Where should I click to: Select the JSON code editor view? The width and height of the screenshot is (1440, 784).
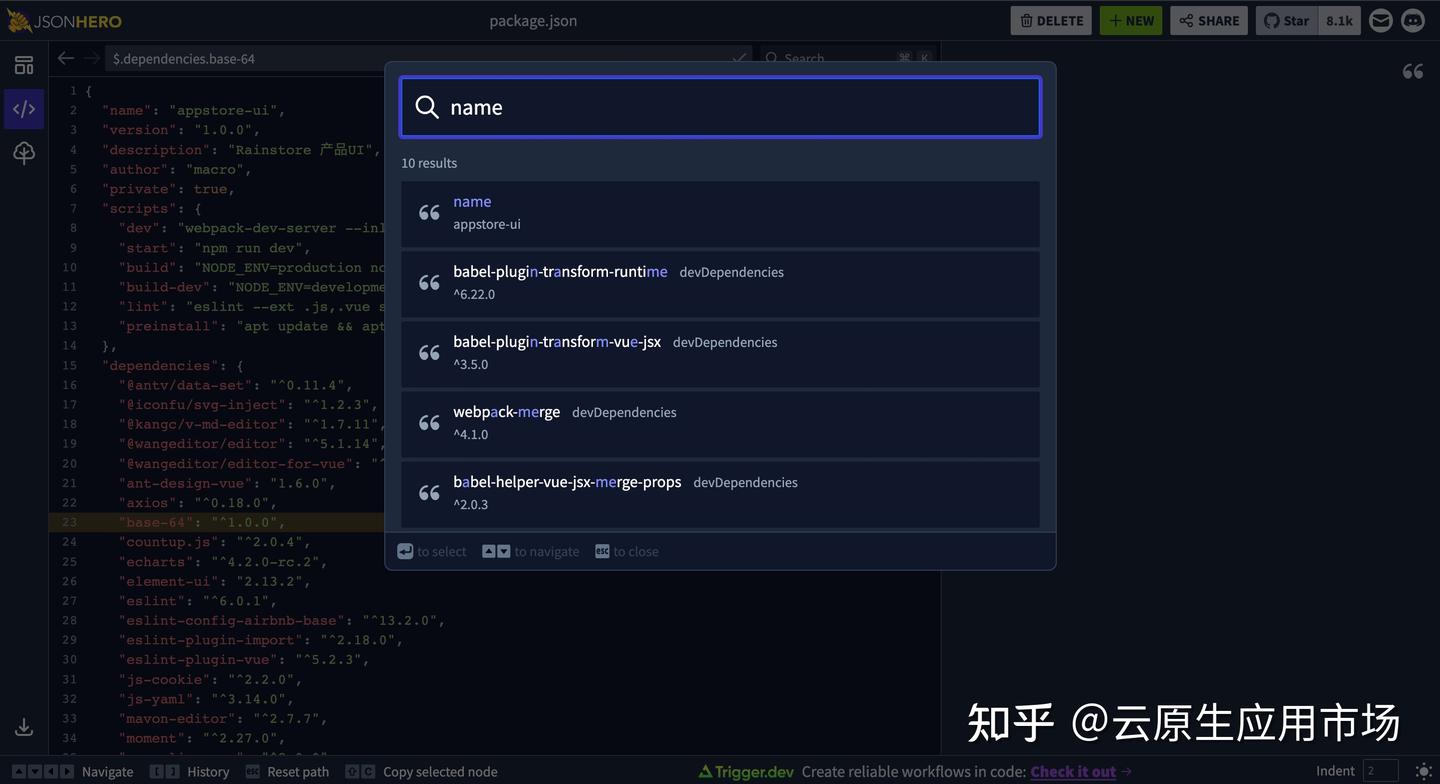tap(24, 108)
